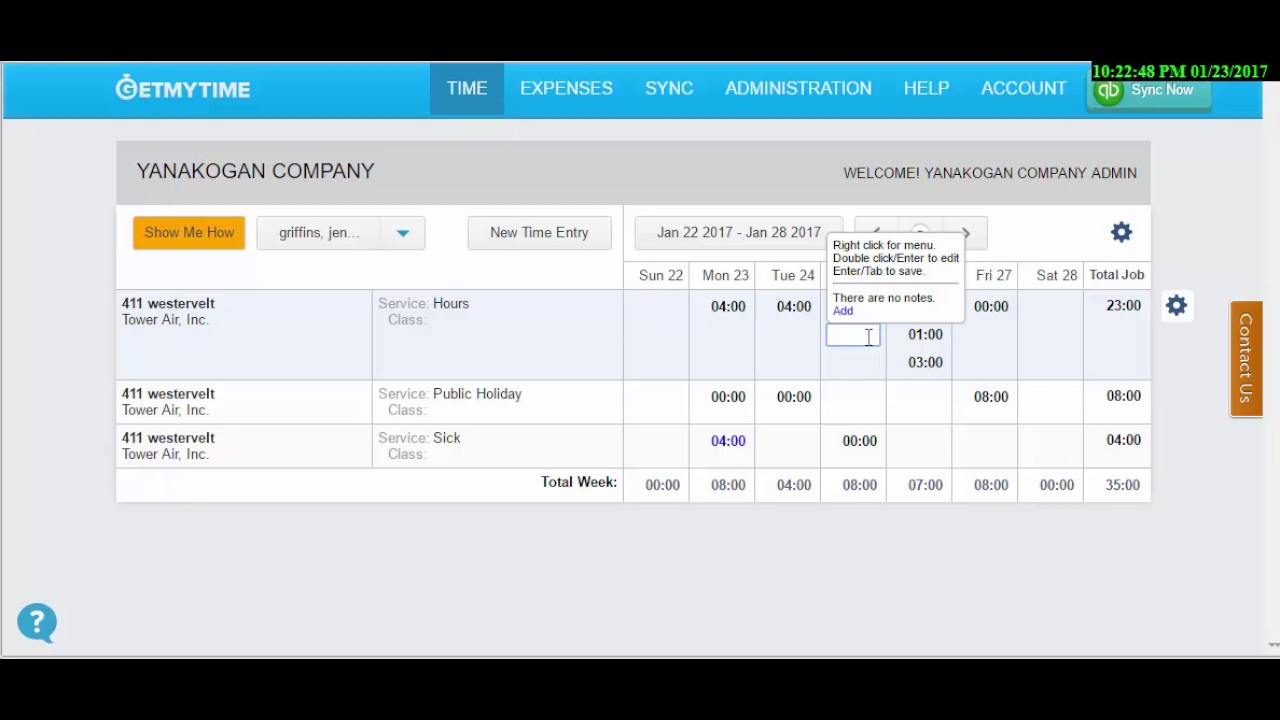Screen dimensions: 1280x720
Task: Click the Contact Us side tab
Action: [1245, 357]
